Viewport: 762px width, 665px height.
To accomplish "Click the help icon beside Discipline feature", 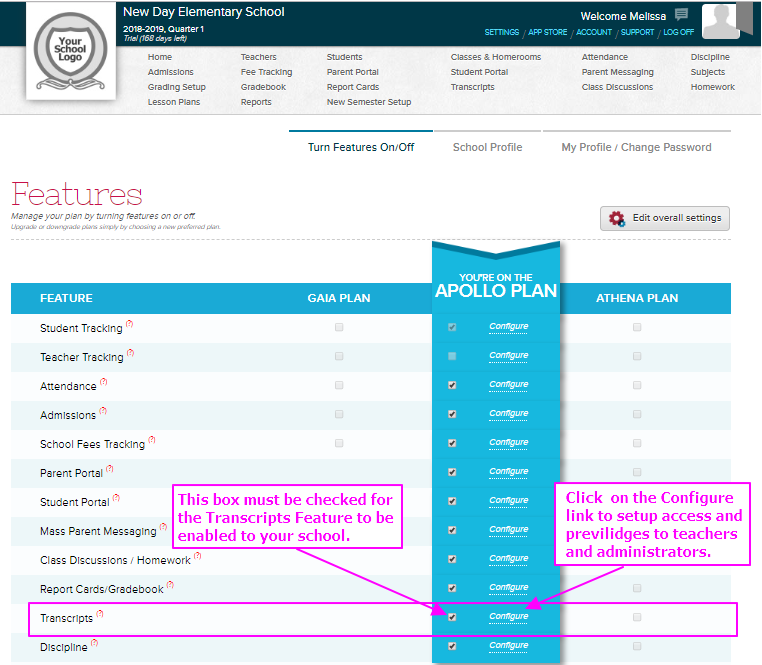I will 94,643.
